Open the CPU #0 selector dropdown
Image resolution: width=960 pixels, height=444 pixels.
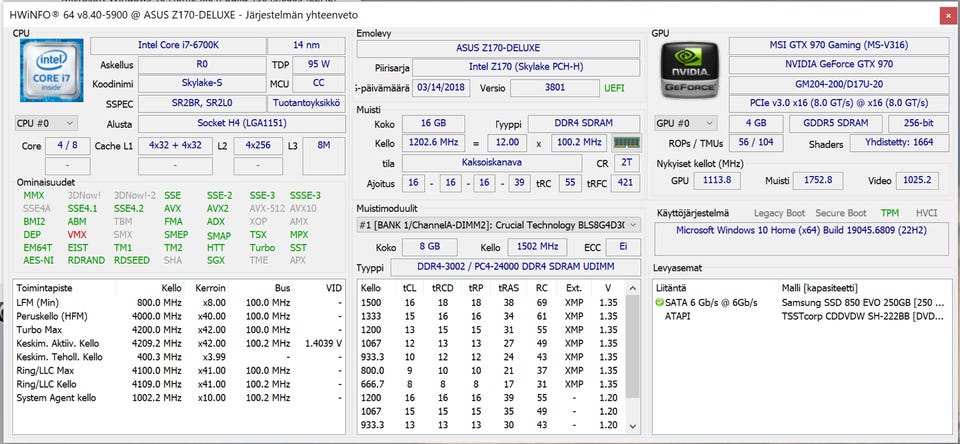coord(46,123)
